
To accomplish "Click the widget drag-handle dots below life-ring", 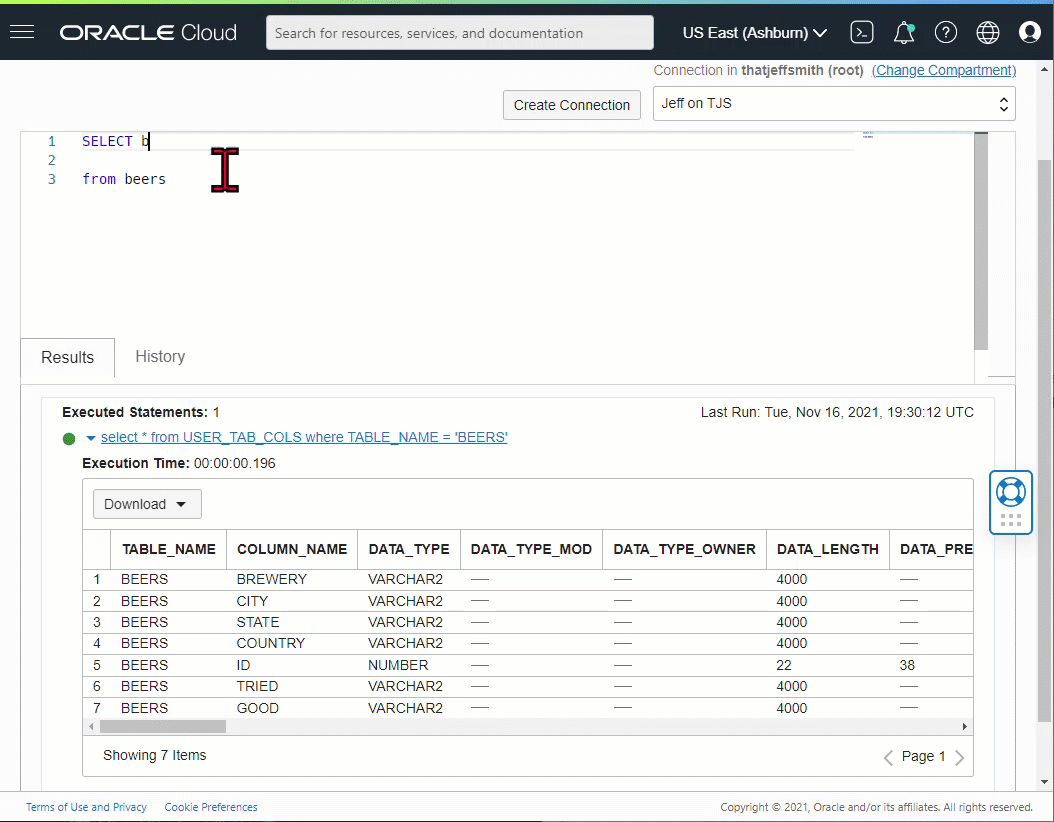I will coord(1010,520).
